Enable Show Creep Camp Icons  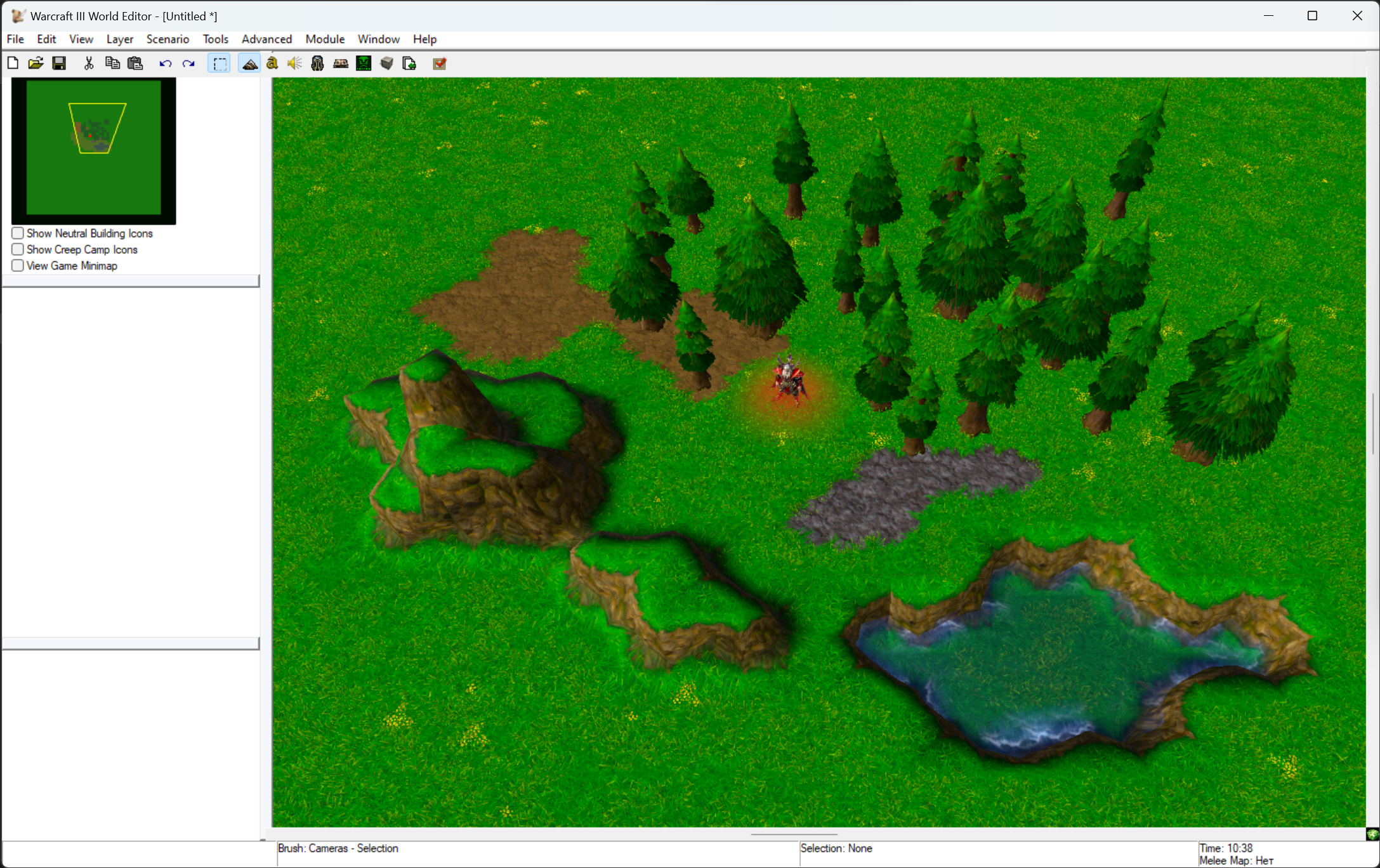18,249
